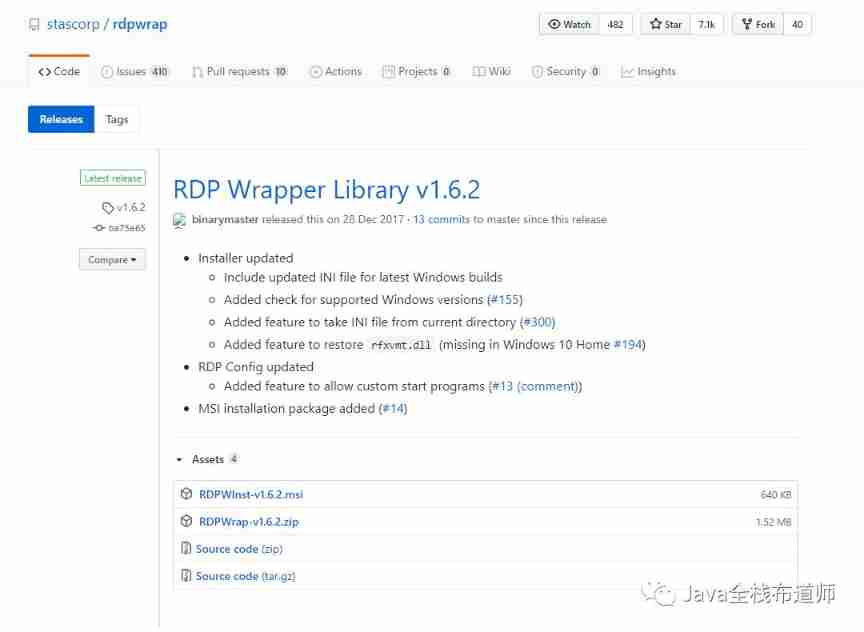The image size is (864, 632).
Task: Open the Insights tab
Action: pyautogui.click(x=649, y=72)
